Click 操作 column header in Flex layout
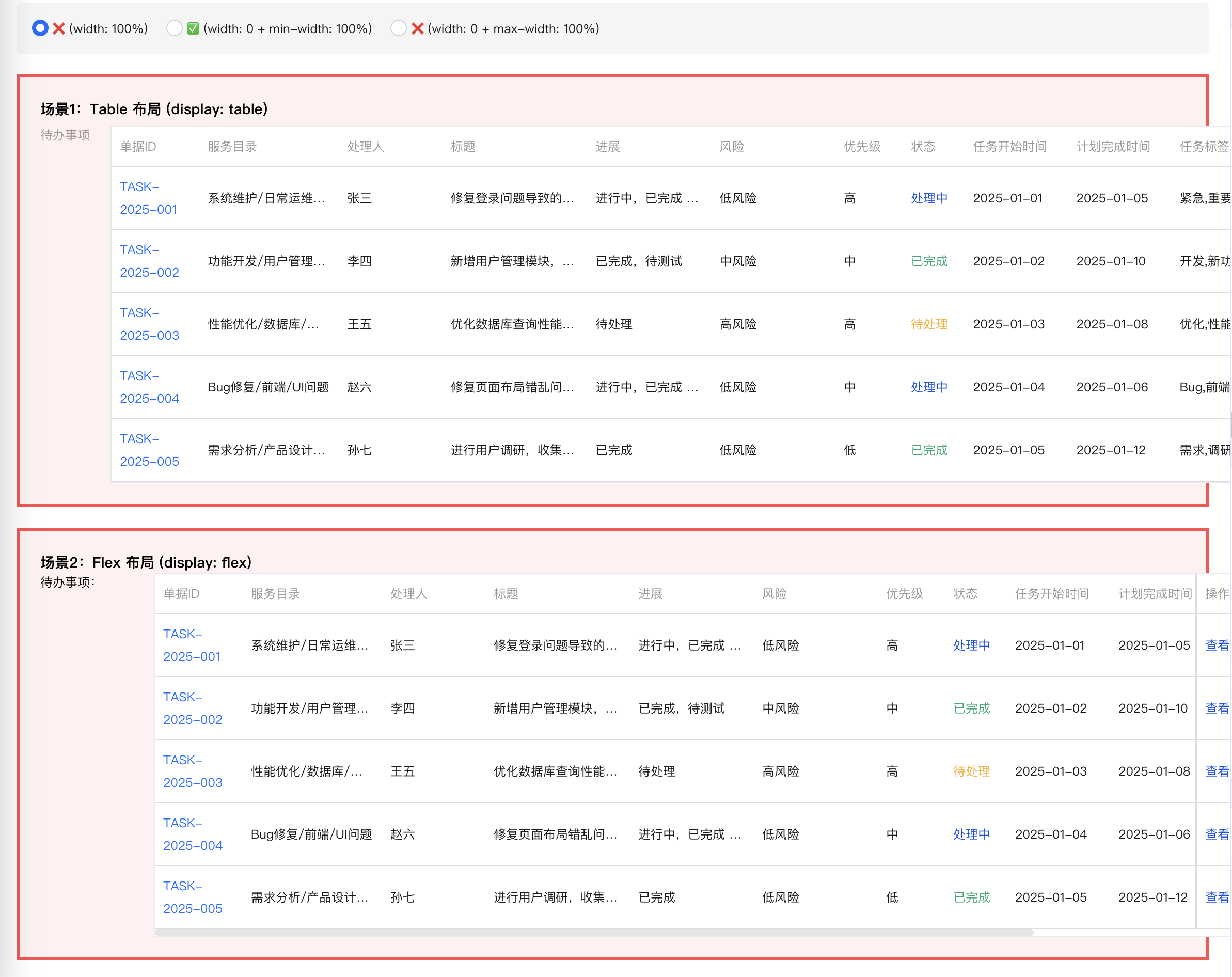1232x977 pixels. (x=1216, y=594)
